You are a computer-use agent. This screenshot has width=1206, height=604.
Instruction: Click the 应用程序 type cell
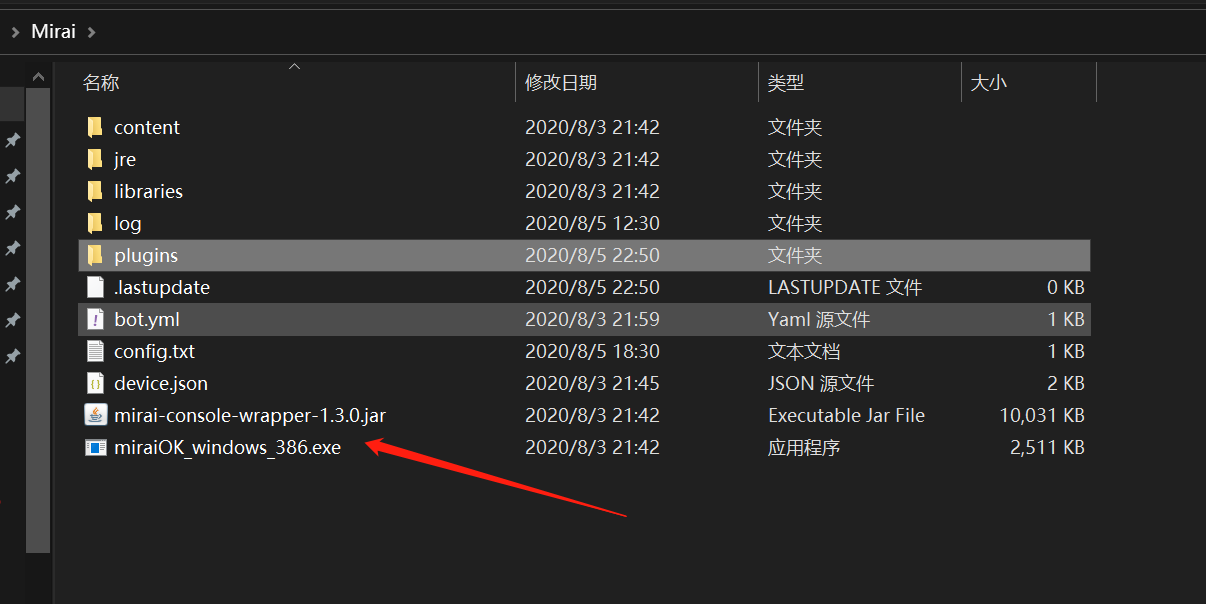(x=804, y=447)
